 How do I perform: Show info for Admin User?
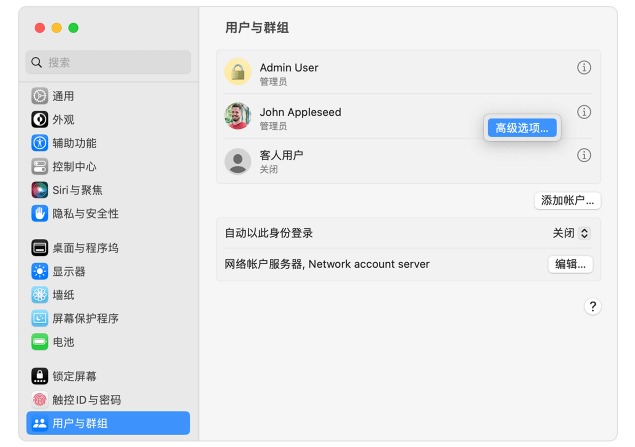point(585,68)
